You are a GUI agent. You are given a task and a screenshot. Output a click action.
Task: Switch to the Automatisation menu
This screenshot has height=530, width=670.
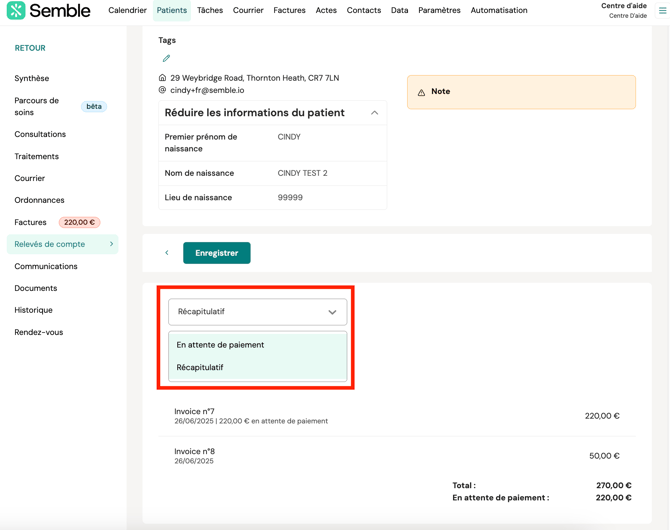click(499, 11)
